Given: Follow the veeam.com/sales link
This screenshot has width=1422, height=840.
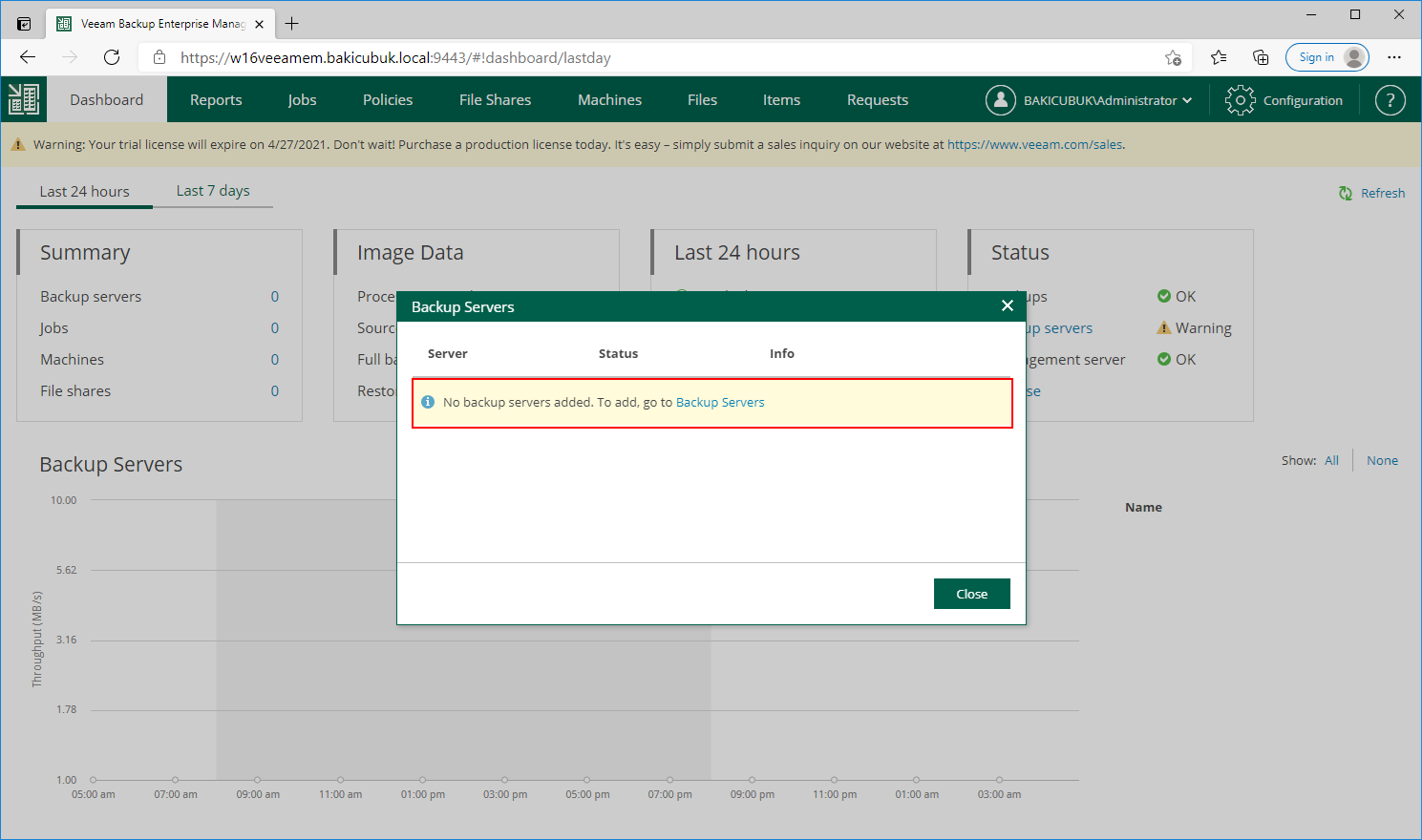Looking at the screenshot, I should click(1035, 145).
